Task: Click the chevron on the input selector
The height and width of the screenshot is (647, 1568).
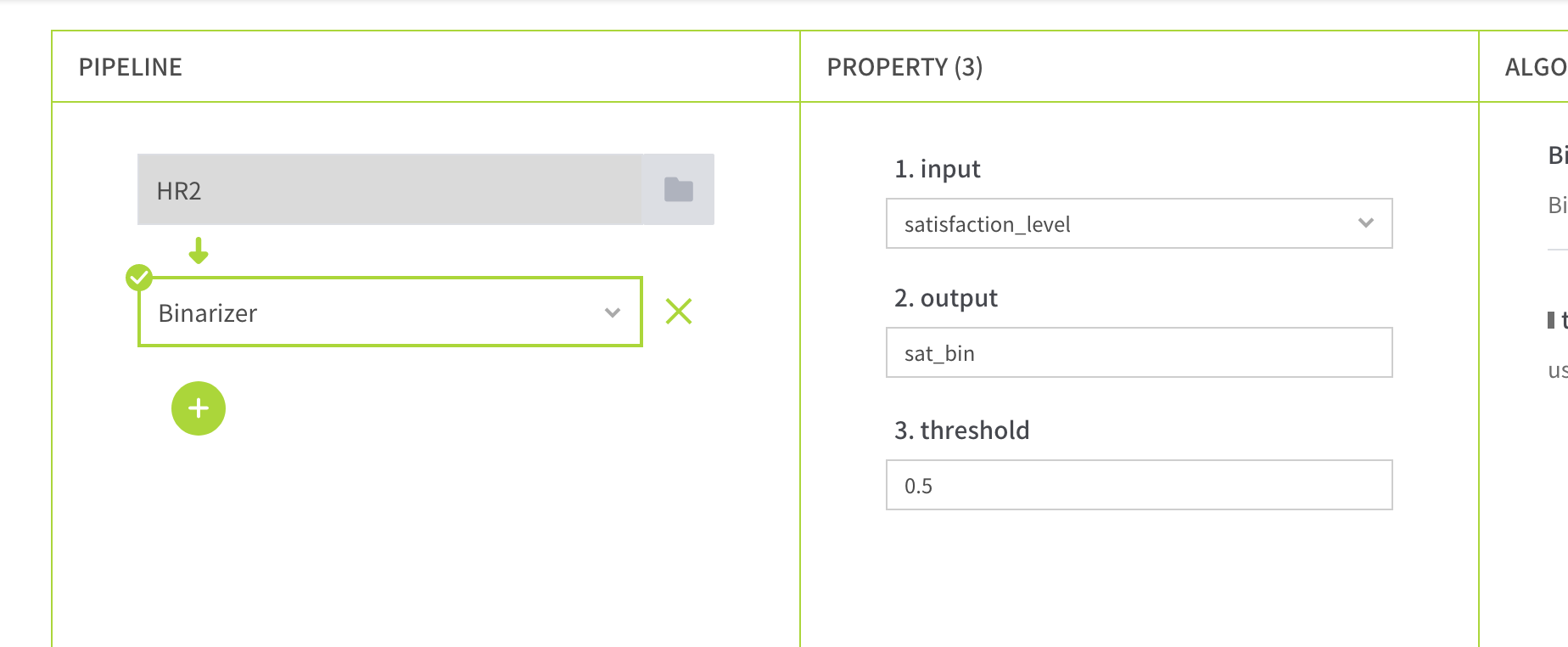Action: pyautogui.click(x=1366, y=223)
